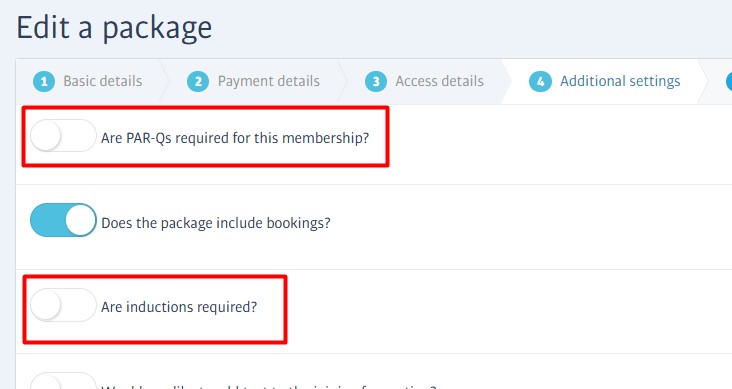Viewport: 732px width, 389px height.
Task: Click the step 3 number circle
Action: pos(376,82)
